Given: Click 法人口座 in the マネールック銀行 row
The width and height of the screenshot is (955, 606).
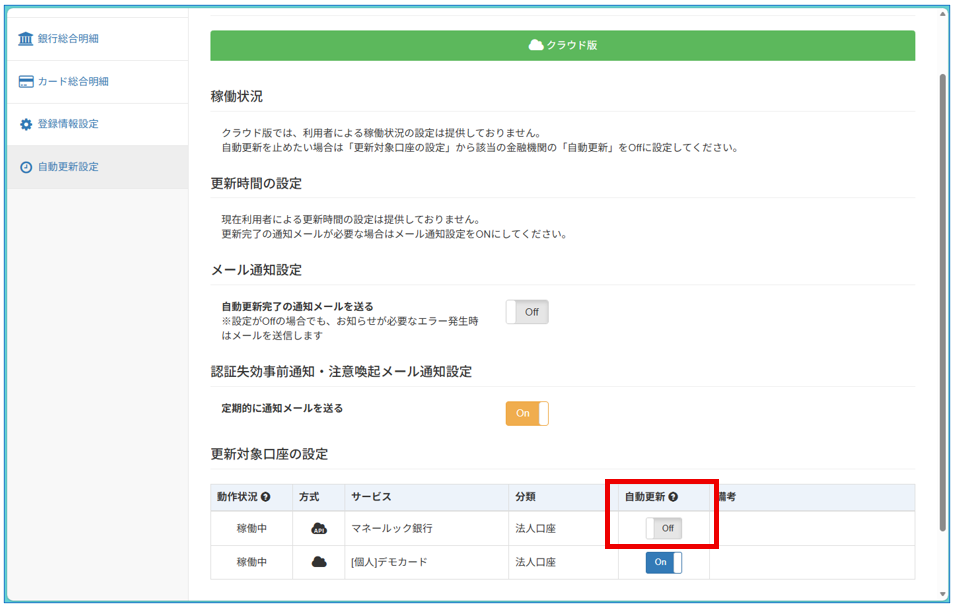Looking at the screenshot, I should tap(535, 529).
